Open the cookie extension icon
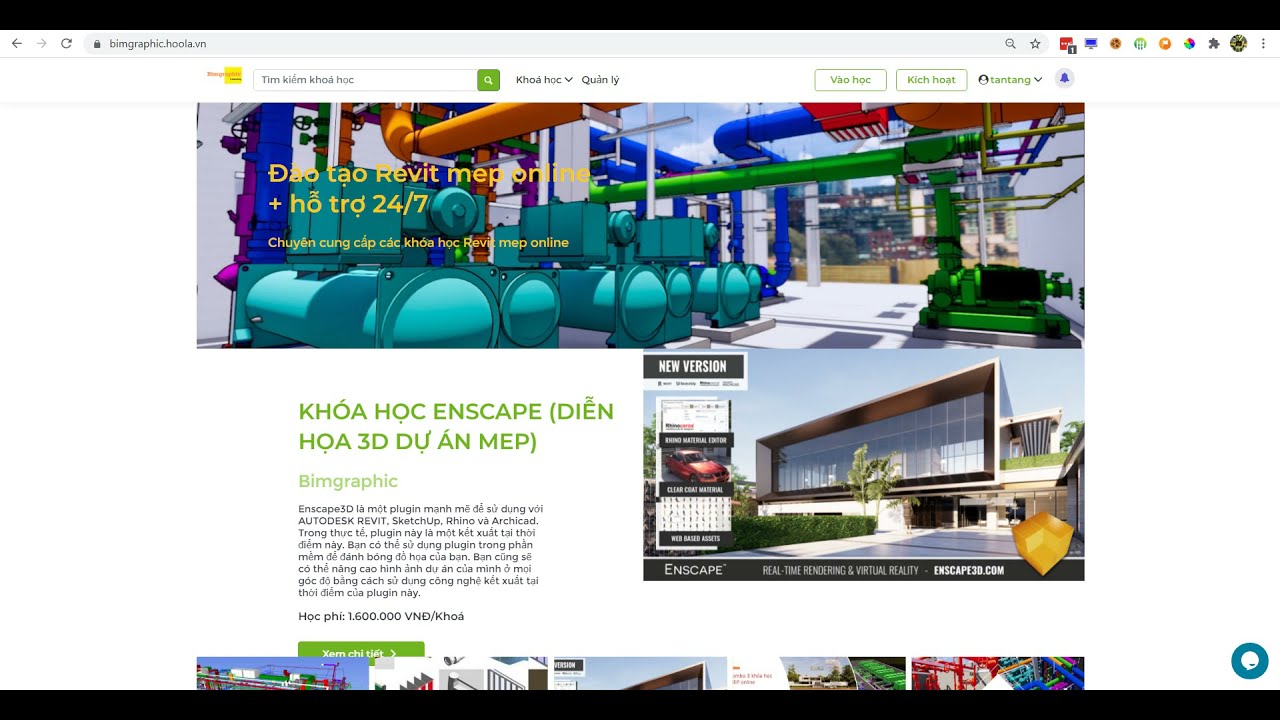This screenshot has width=1280, height=720. pyautogui.click(x=1115, y=44)
